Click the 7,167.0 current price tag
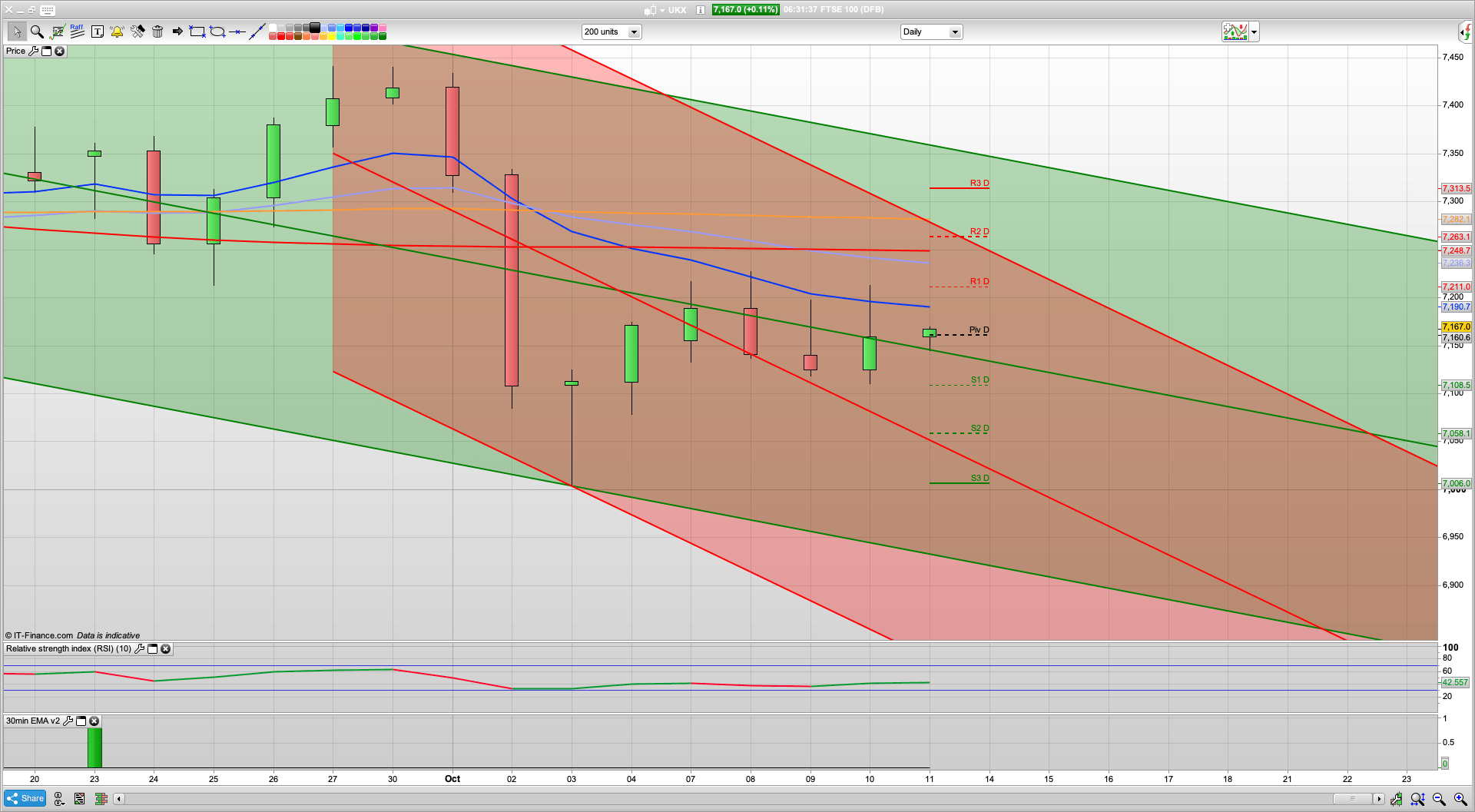The width and height of the screenshot is (1475, 812). [x=1456, y=326]
